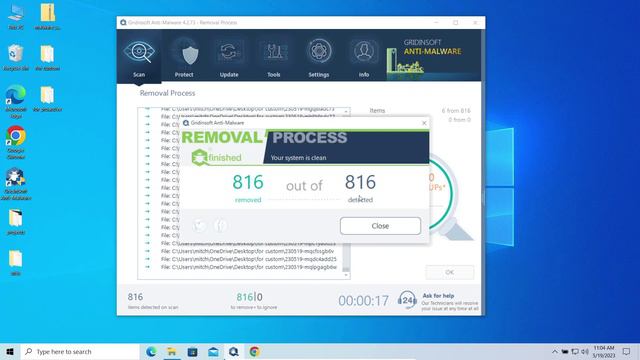Open File Explorer from the taskbar
The height and width of the screenshot is (360, 640).
coord(172,351)
